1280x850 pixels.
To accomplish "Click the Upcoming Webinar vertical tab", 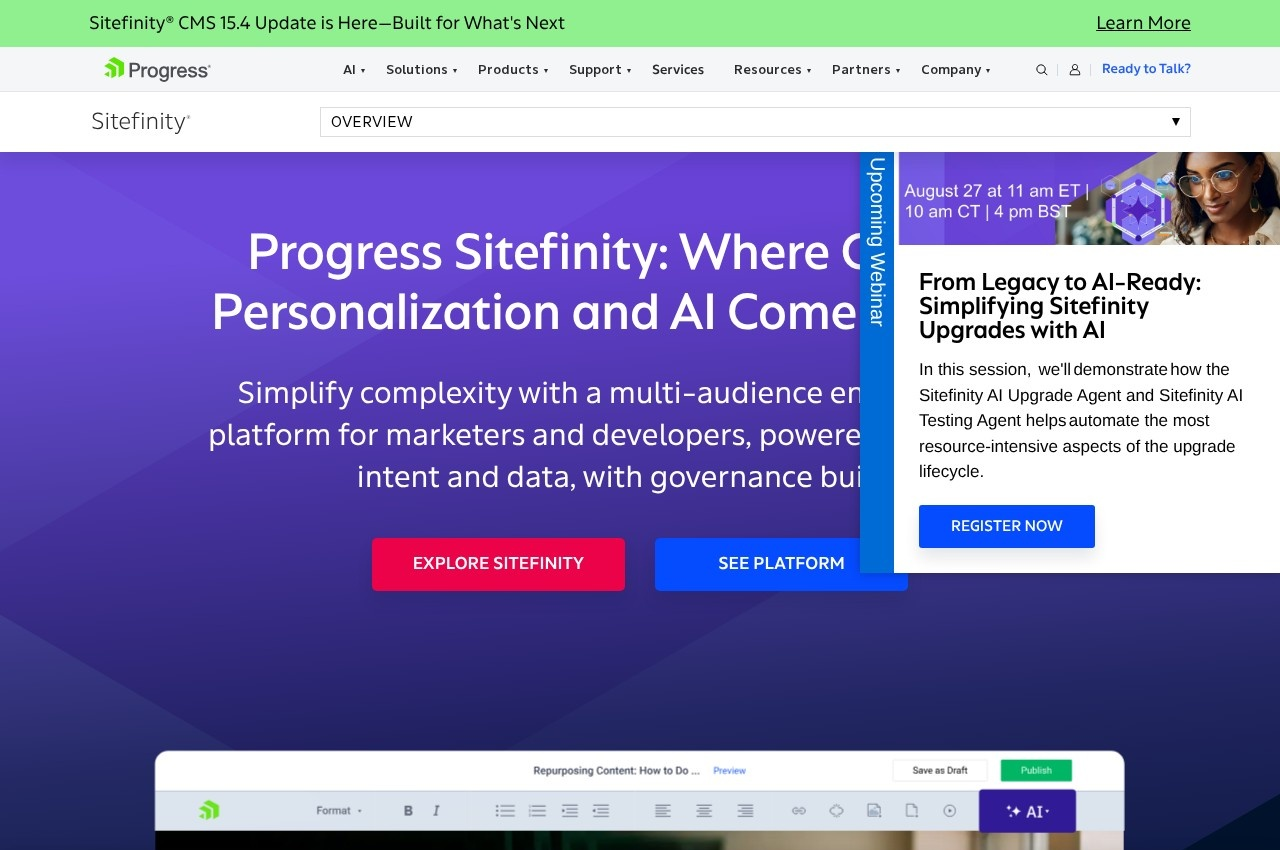I will coord(877,362).
